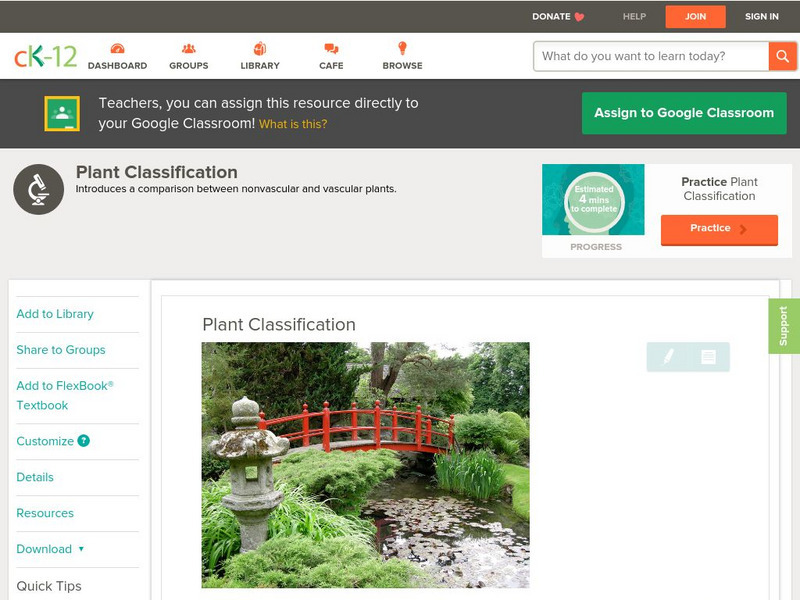This screenshot has height=600, width=800.
Task: Click Share to Groups
Action: (x=61, y=350)
